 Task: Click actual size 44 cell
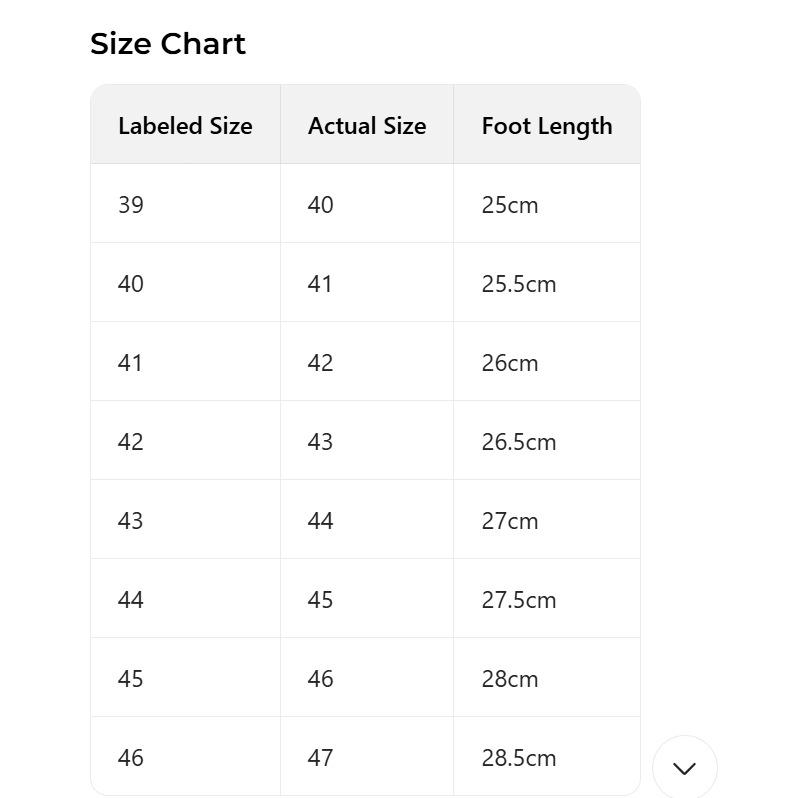click(320, 521)
